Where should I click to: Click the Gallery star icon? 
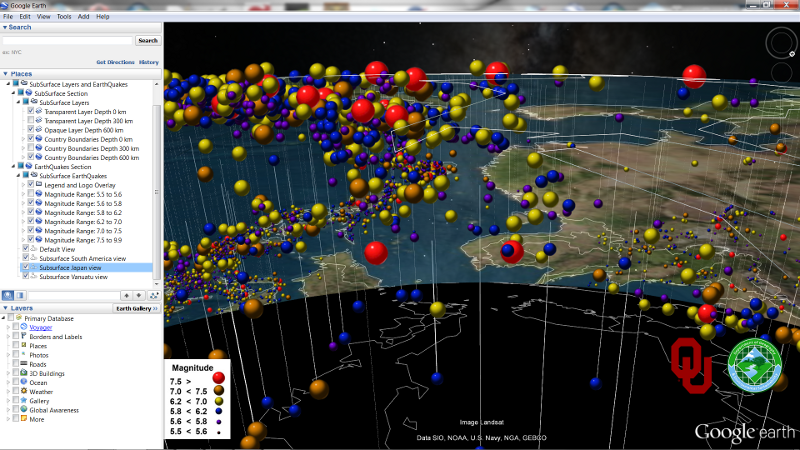24,400
